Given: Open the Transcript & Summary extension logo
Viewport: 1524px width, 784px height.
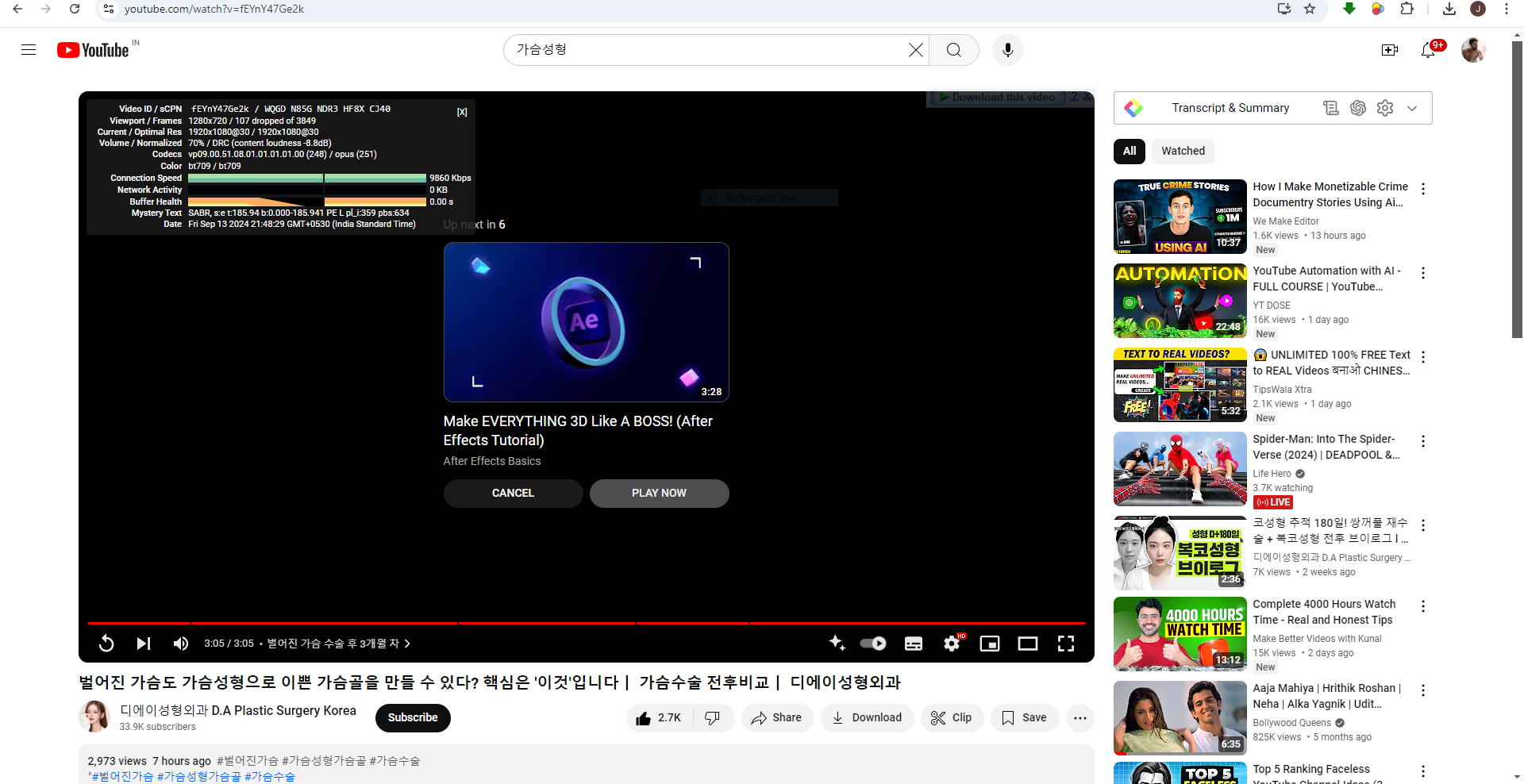Looking at the screenshot, I should 1133,108.
